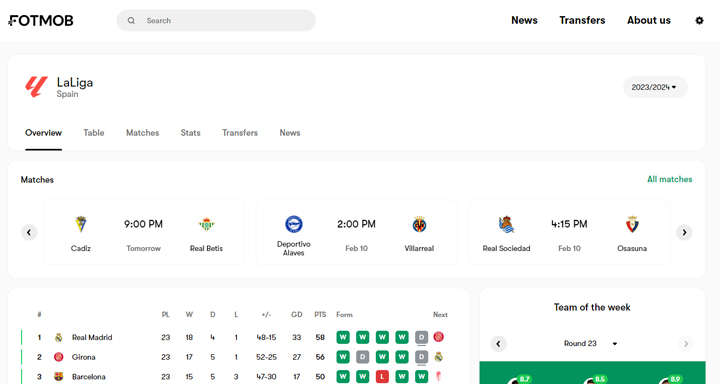Click the Form column header
Viewport: 720px width, 384px height.
pos(344,315)
